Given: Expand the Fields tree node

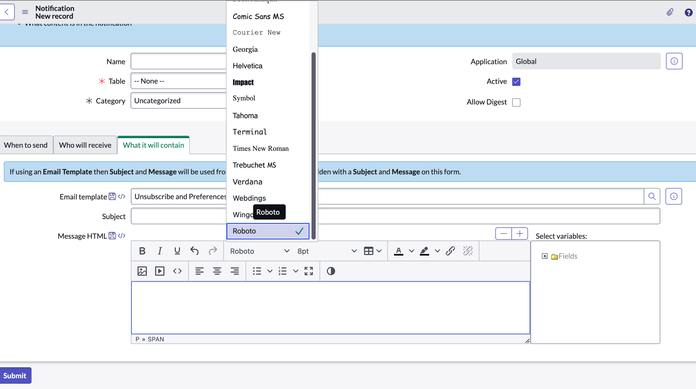Looking at the screenshot, I should point(545,256).
